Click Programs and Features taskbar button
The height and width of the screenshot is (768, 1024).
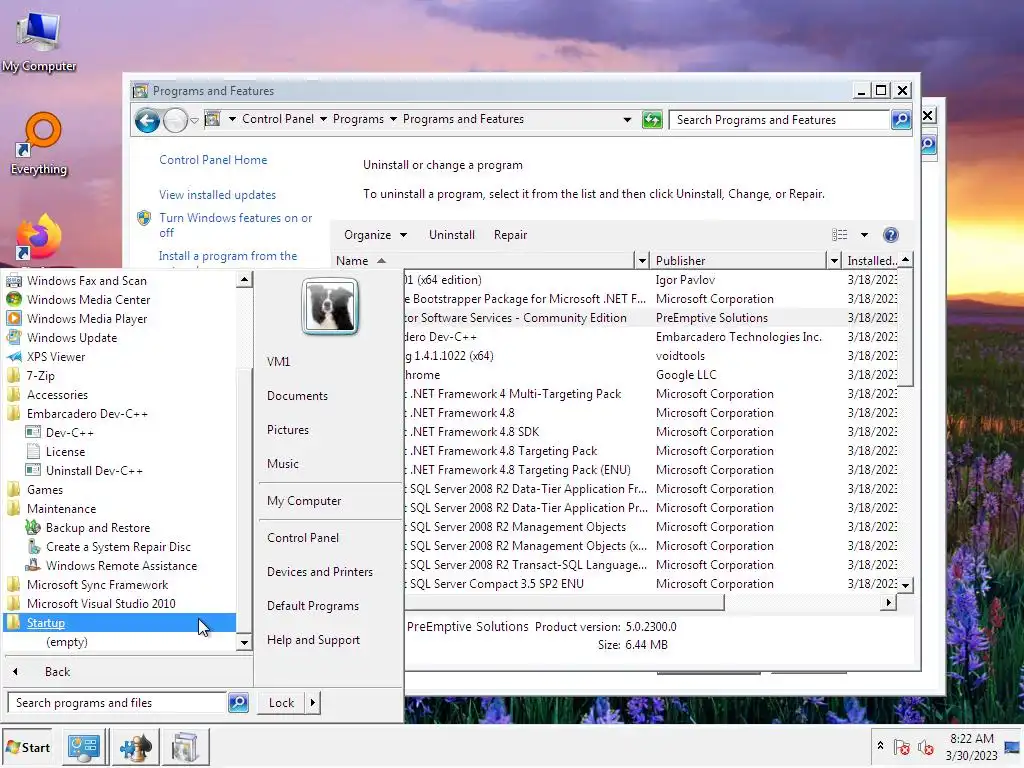185,747
